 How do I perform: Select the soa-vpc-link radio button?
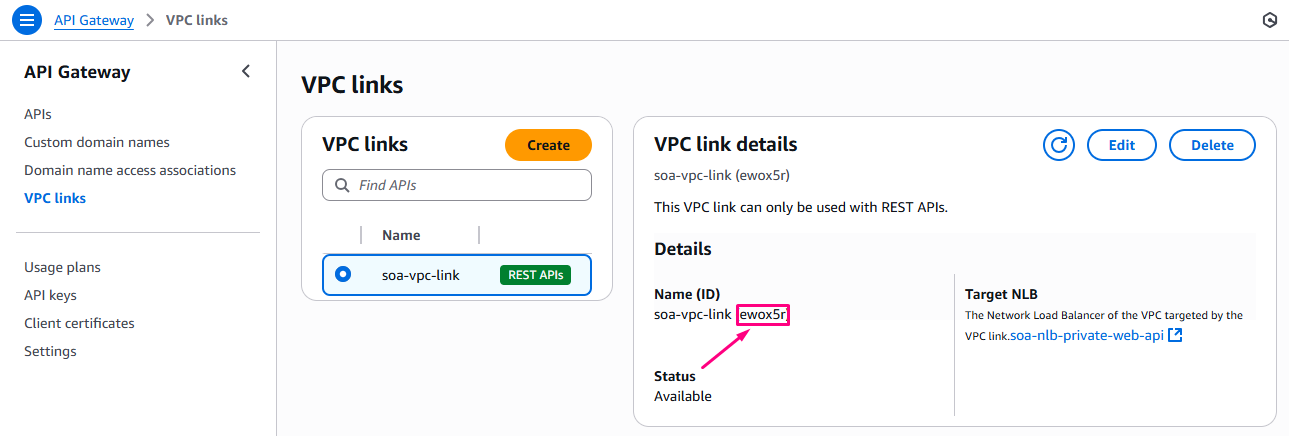tap(343, 274)
